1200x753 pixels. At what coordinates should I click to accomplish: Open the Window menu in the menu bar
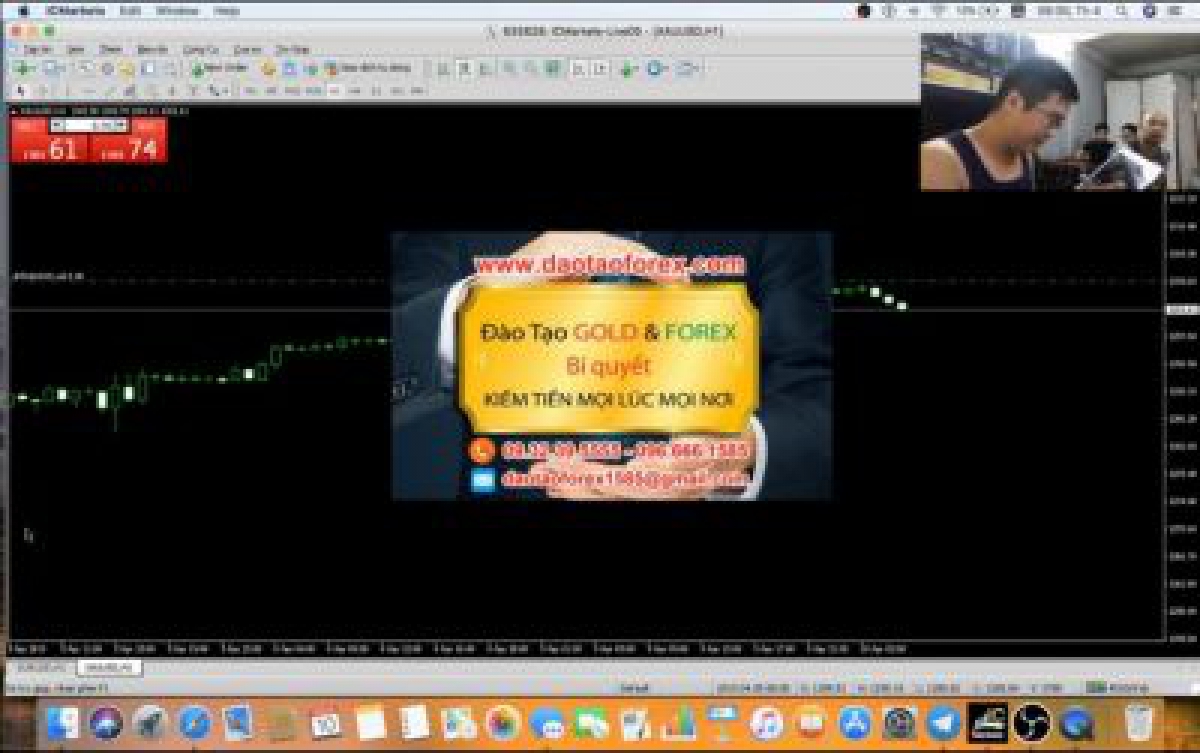click(x=177, y=10)
